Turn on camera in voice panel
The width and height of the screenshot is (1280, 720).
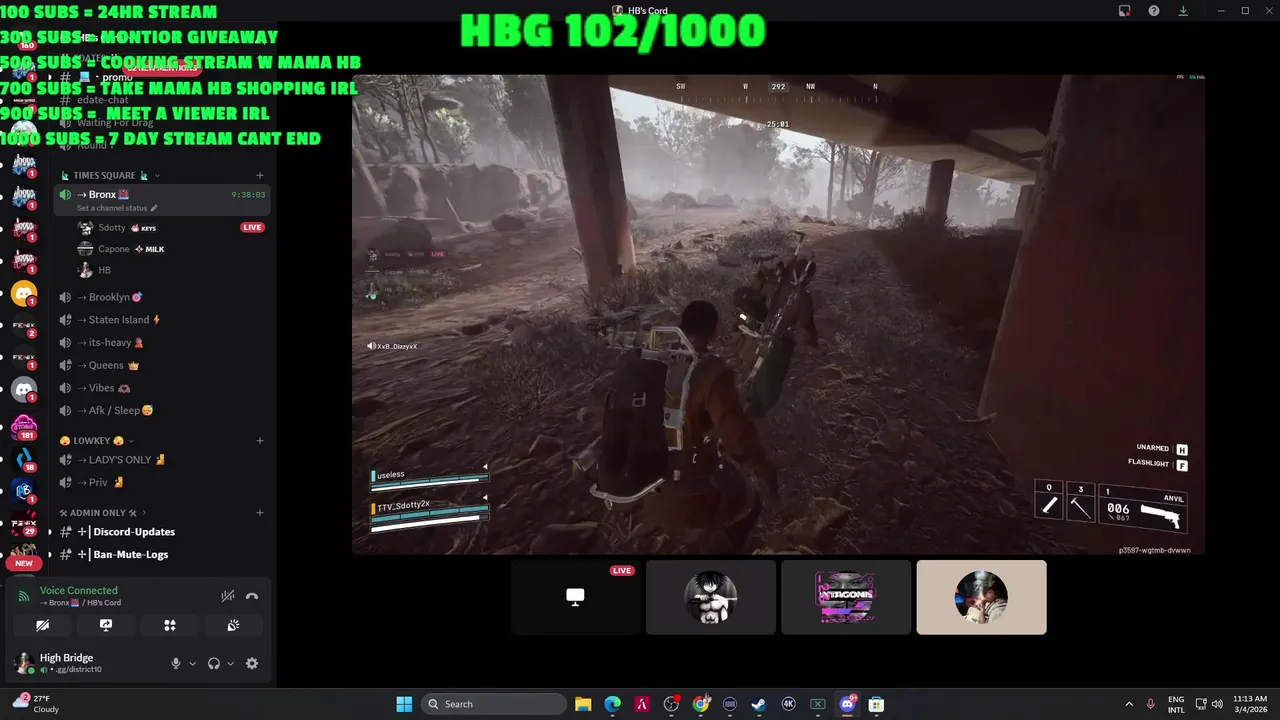(42, 625)
